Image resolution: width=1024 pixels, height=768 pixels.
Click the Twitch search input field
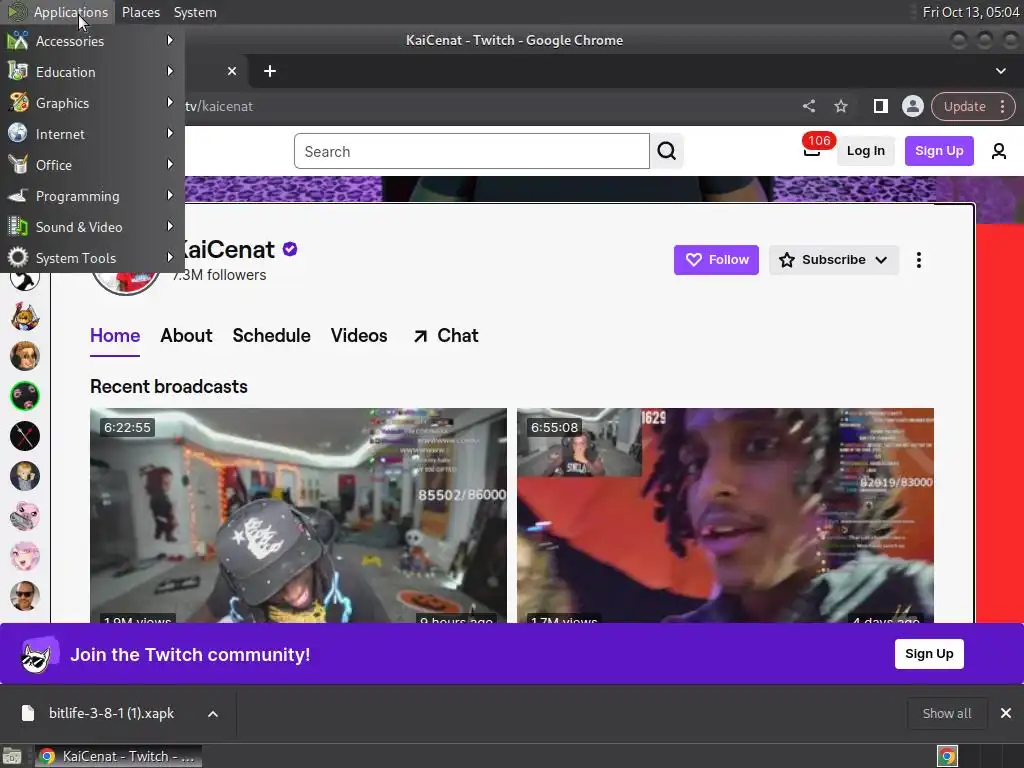[x=472, y=151]
